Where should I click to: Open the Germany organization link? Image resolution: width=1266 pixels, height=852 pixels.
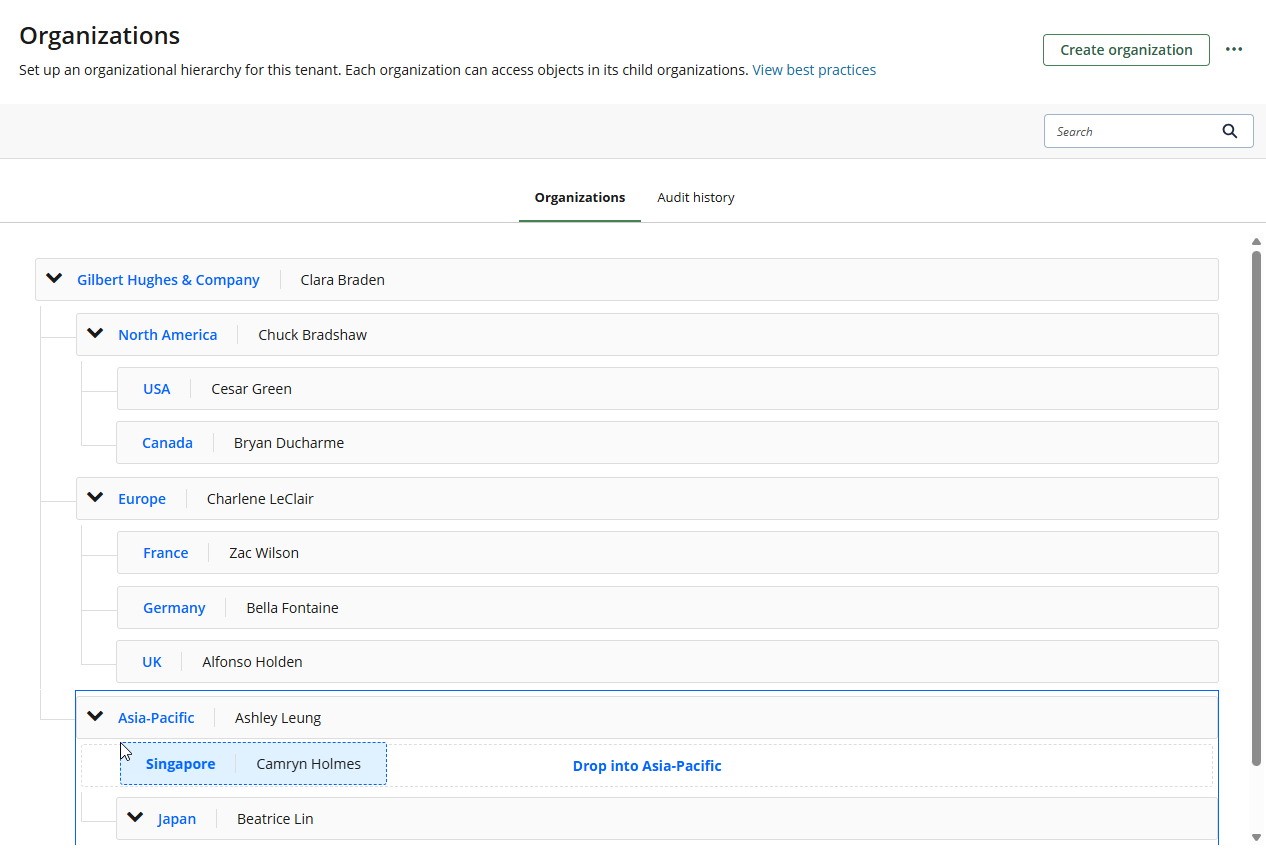(x=174, y=608)
